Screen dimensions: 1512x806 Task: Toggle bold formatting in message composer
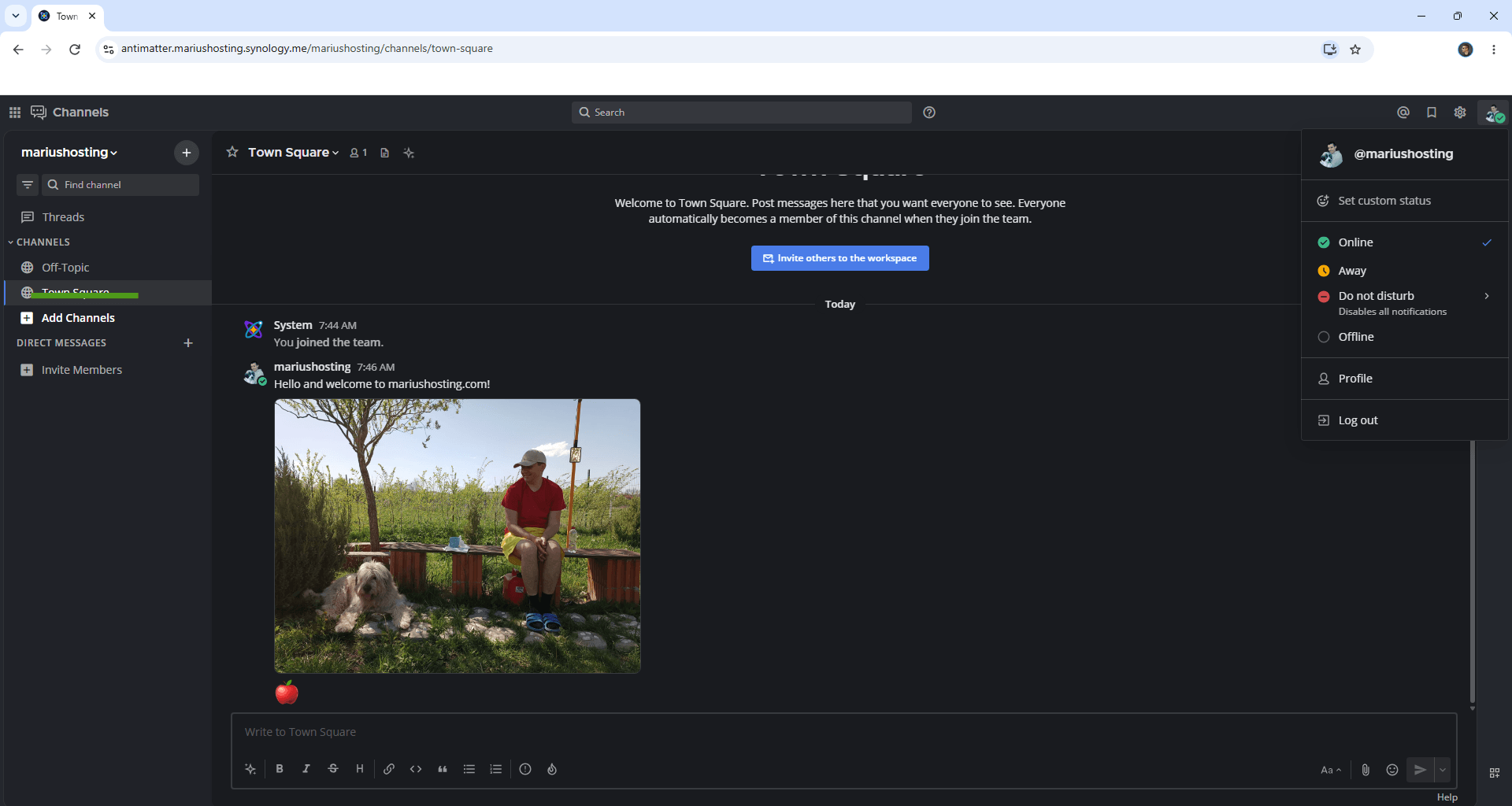pos(280,769)
